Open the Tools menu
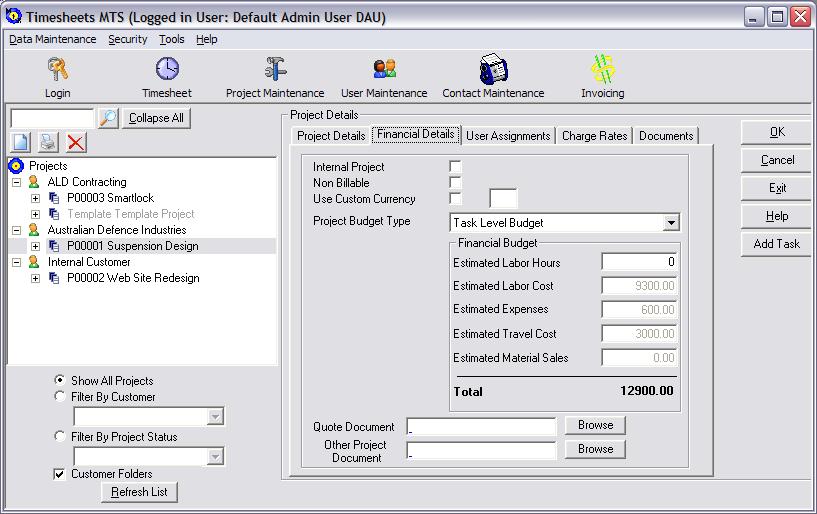This screenshot has height=514, width=817. pos(172,40)
